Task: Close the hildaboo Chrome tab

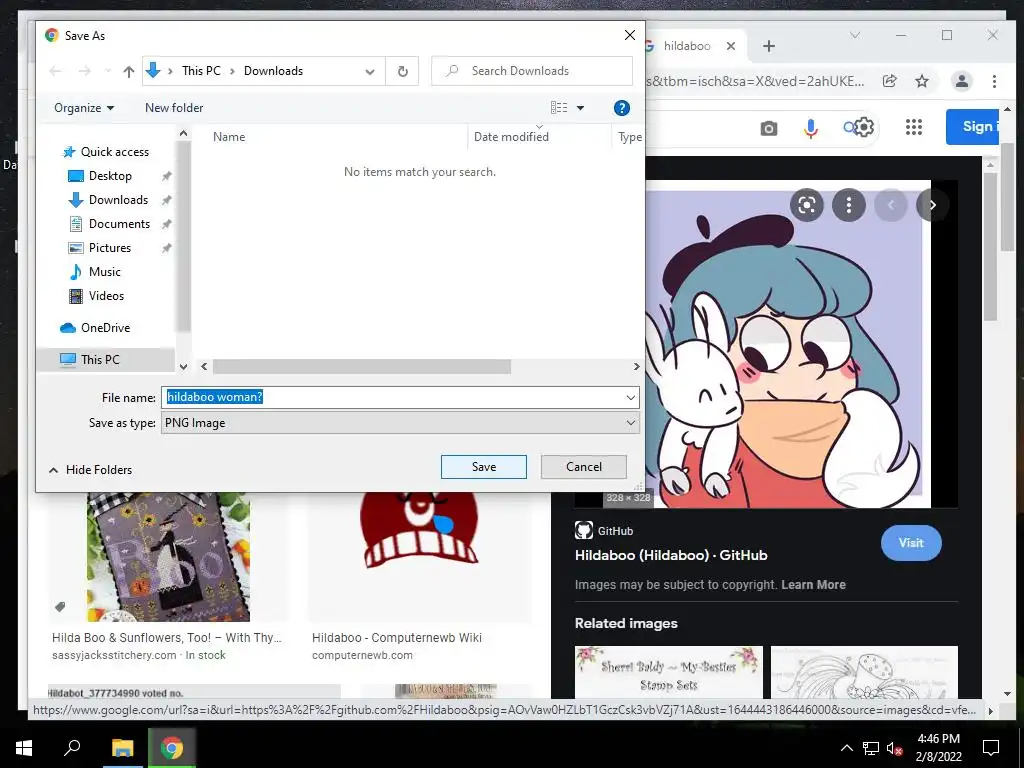Action: click(x=731, y=46)
